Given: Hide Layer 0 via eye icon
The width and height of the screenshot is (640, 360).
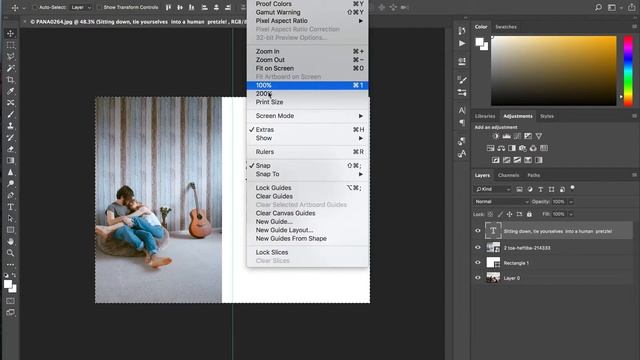Looking at the screenshot, I should pyautogui.click(x=478, y=278).
